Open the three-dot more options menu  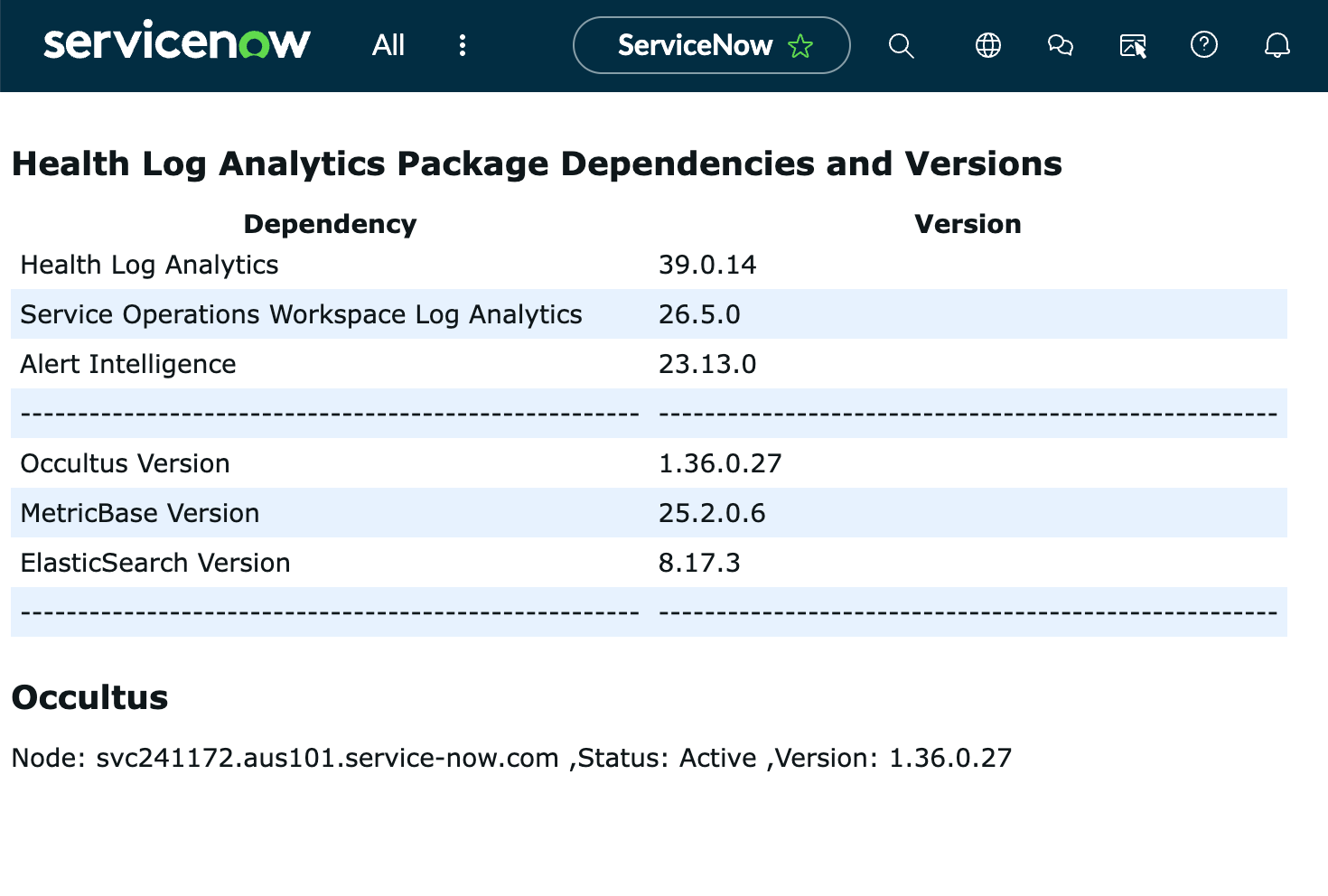tap(463, 45)
